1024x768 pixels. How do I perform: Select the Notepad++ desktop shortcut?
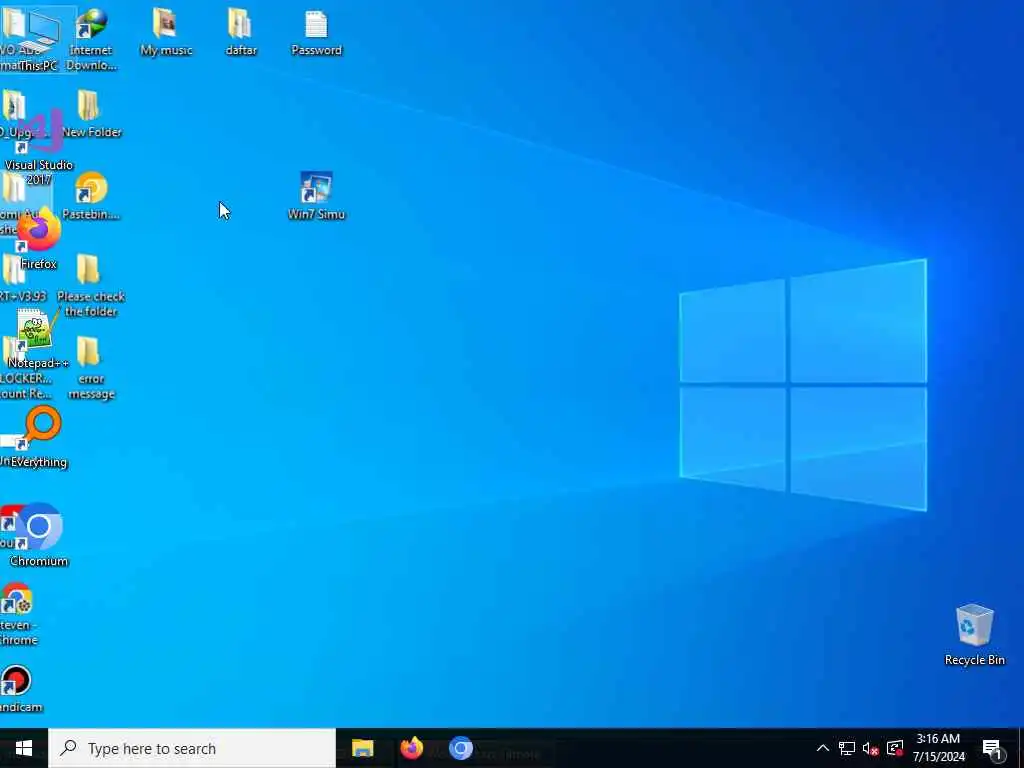coord(37,340)
